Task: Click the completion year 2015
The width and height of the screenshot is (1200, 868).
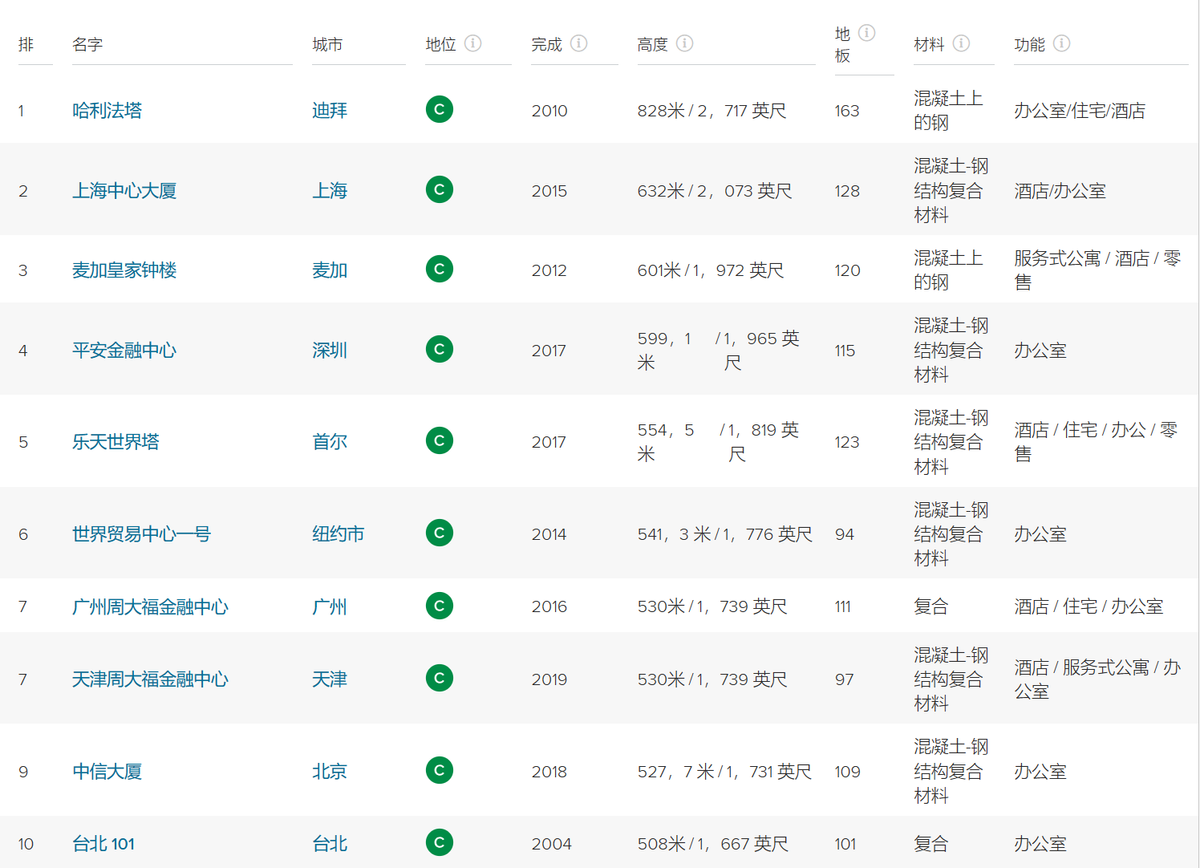Action: click(x=549, y=190)
